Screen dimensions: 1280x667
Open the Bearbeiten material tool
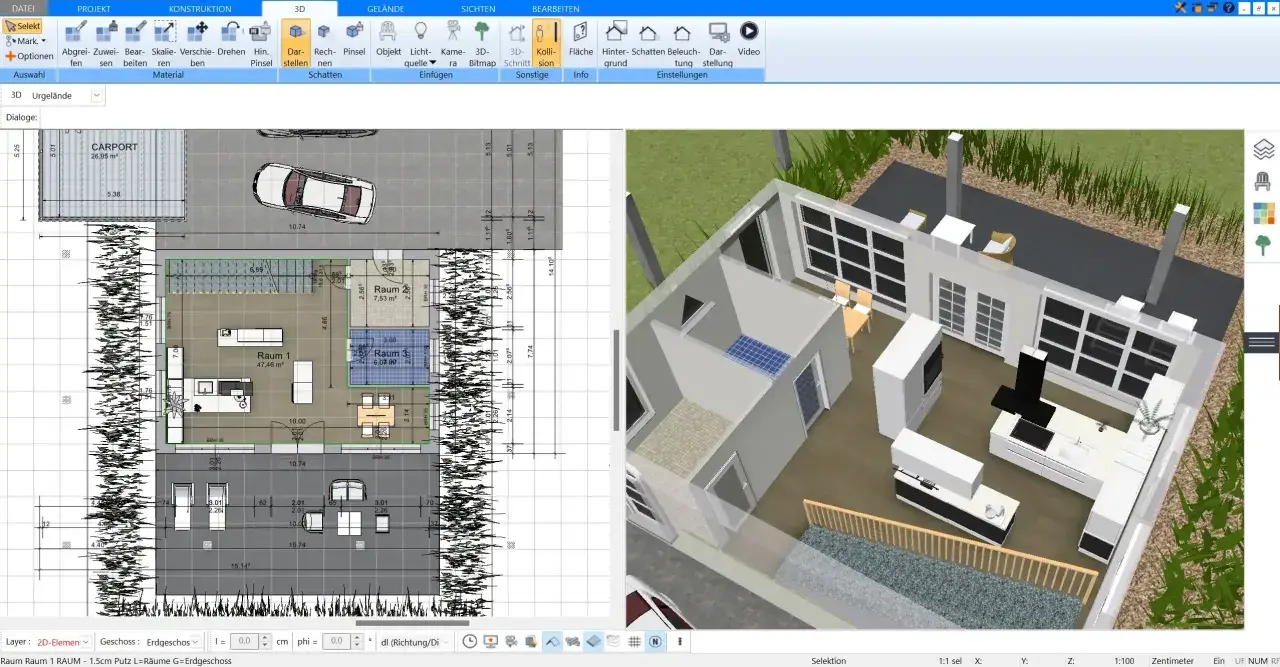[x=135, y=43]
